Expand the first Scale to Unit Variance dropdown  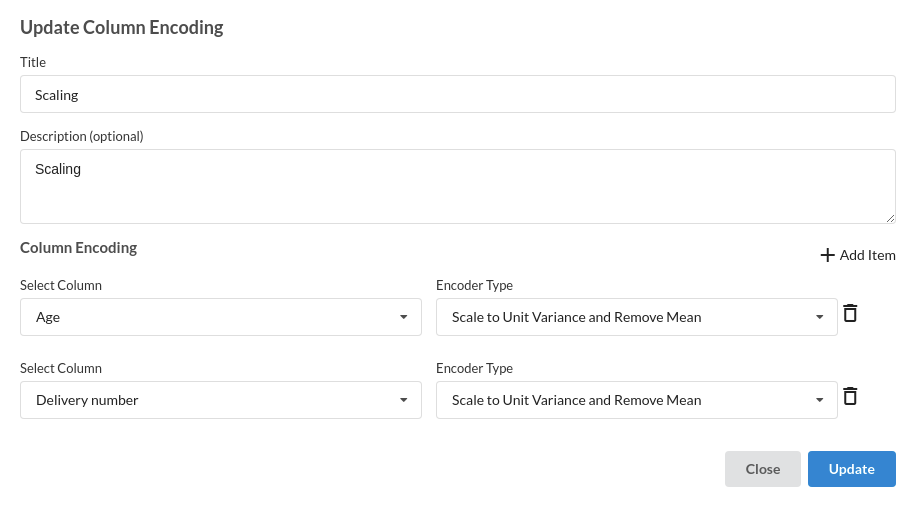click(x=637, y=317)
